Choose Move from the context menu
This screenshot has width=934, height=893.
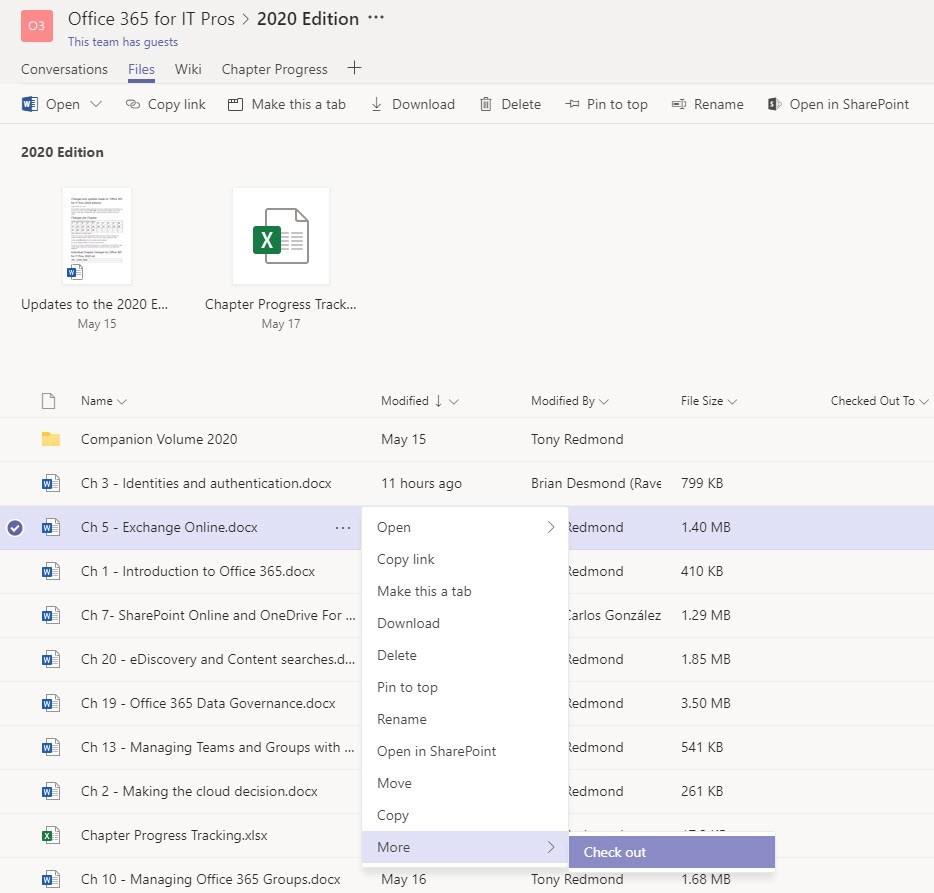465,783
